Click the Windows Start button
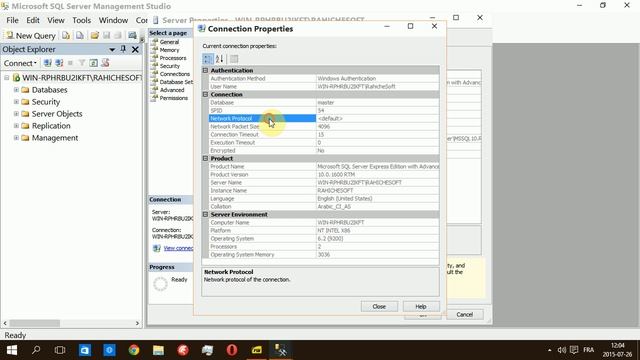The image size is (640, 360). coord(12,350)
